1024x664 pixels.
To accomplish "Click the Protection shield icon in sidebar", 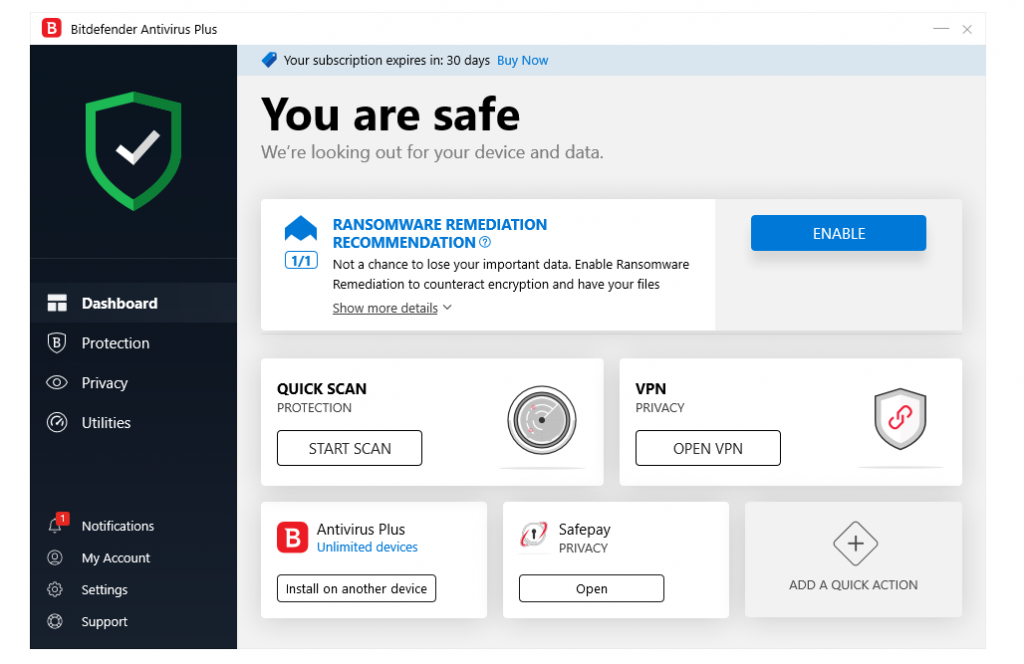I will tap(57, 343).
